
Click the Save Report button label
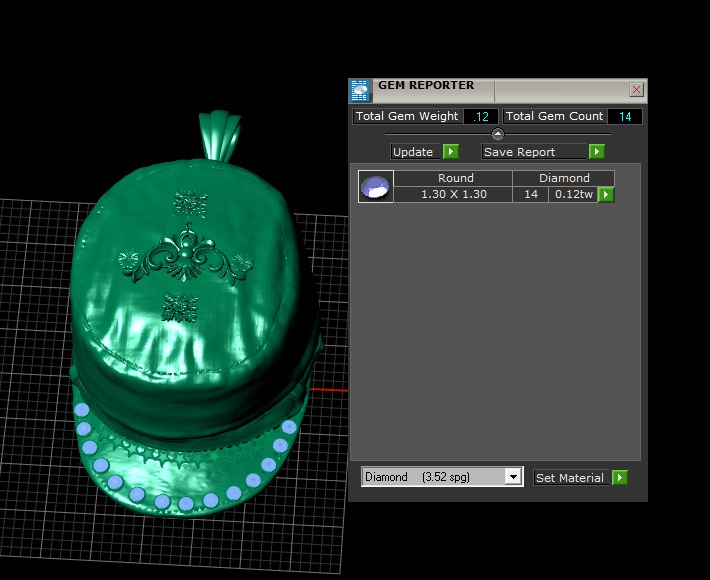tap(534, 152)
